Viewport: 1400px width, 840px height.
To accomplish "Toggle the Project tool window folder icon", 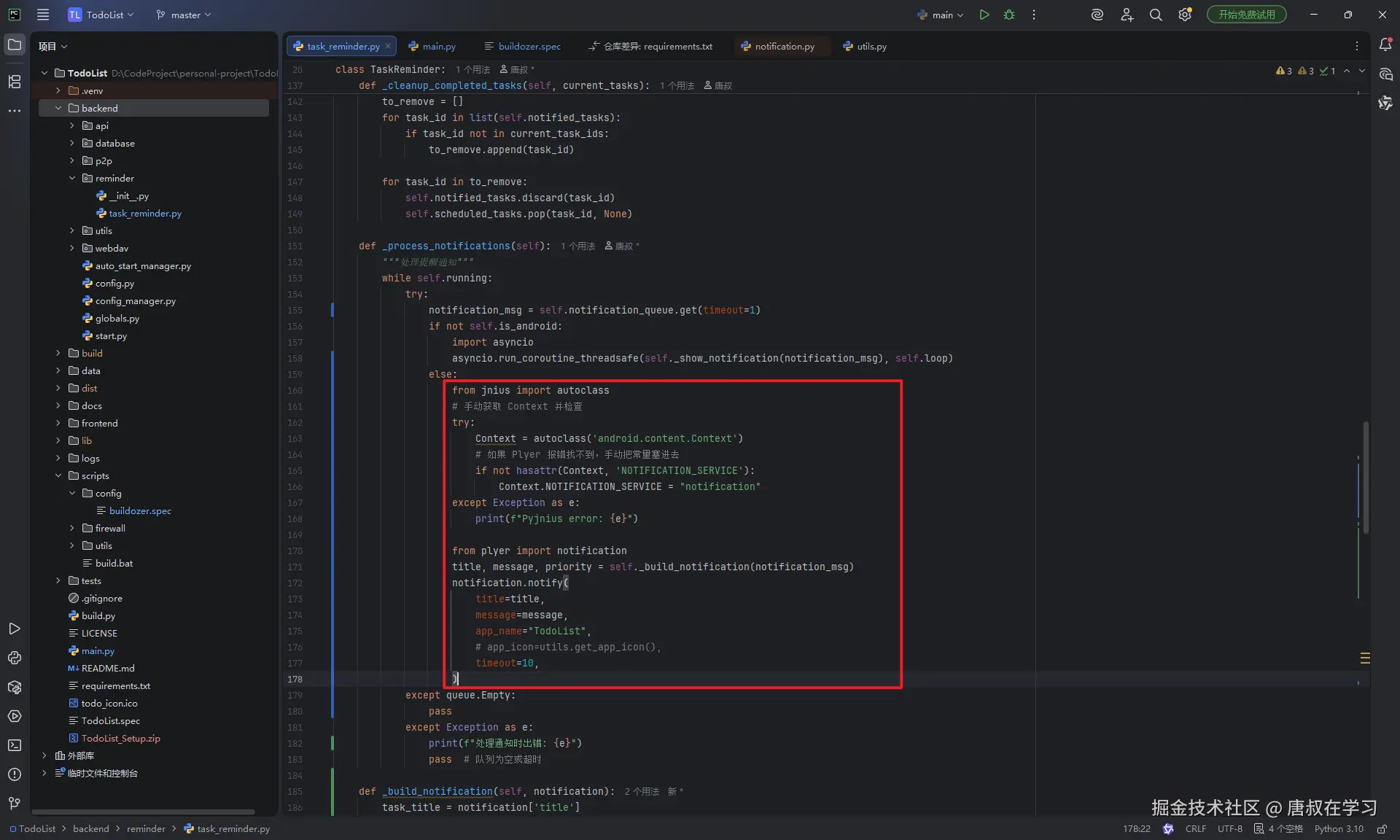I will [x=15, y=45].
